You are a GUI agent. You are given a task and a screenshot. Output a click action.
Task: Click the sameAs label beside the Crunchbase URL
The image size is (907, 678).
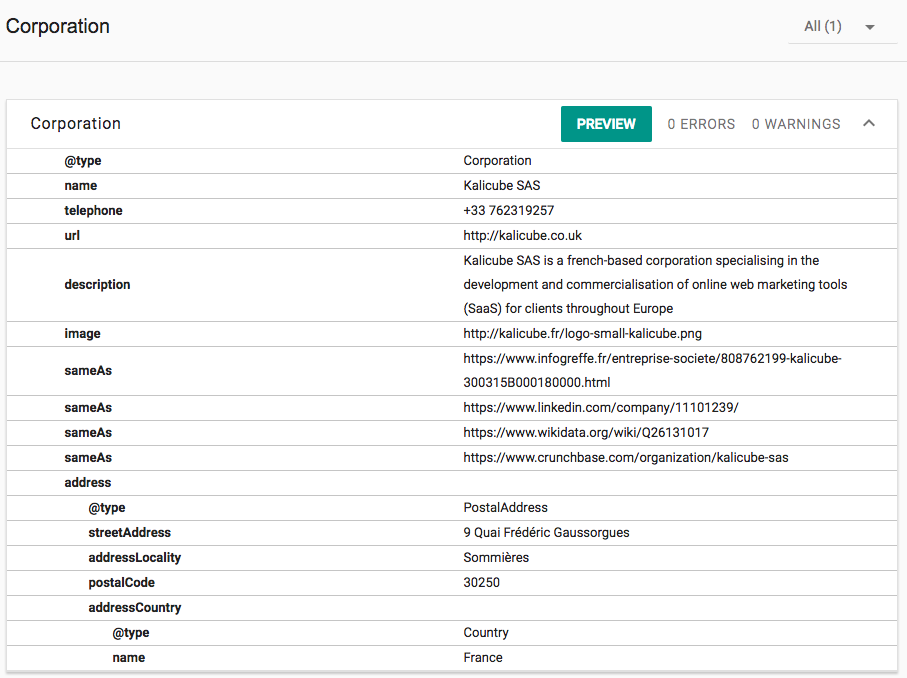coord(88,457)
